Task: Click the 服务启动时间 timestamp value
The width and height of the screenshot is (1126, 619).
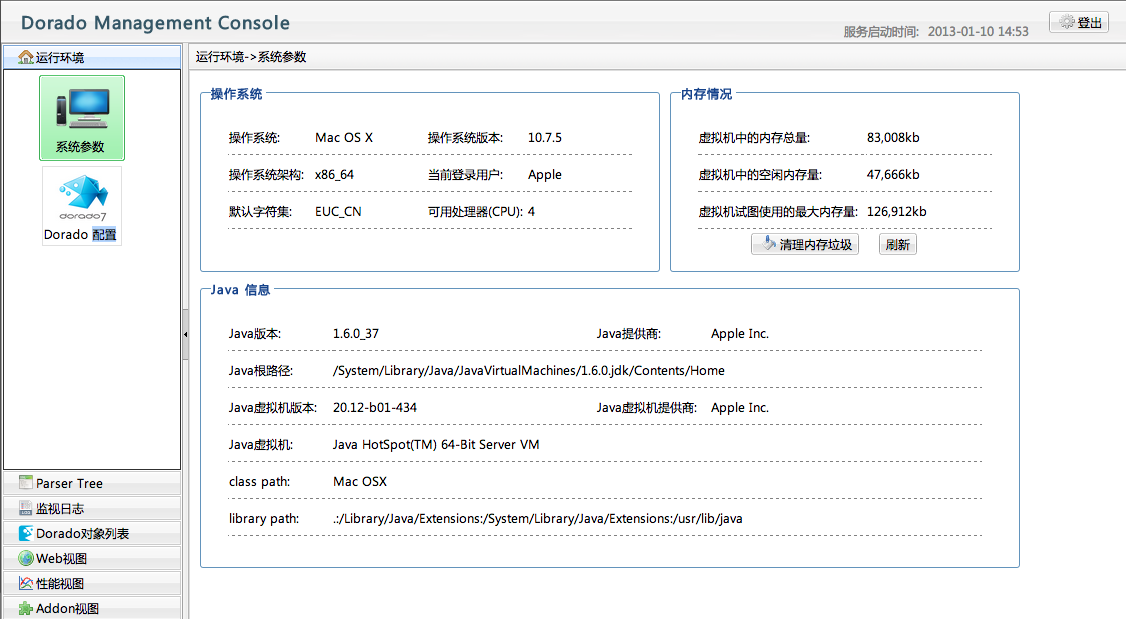Action: (x=977, y=31)
